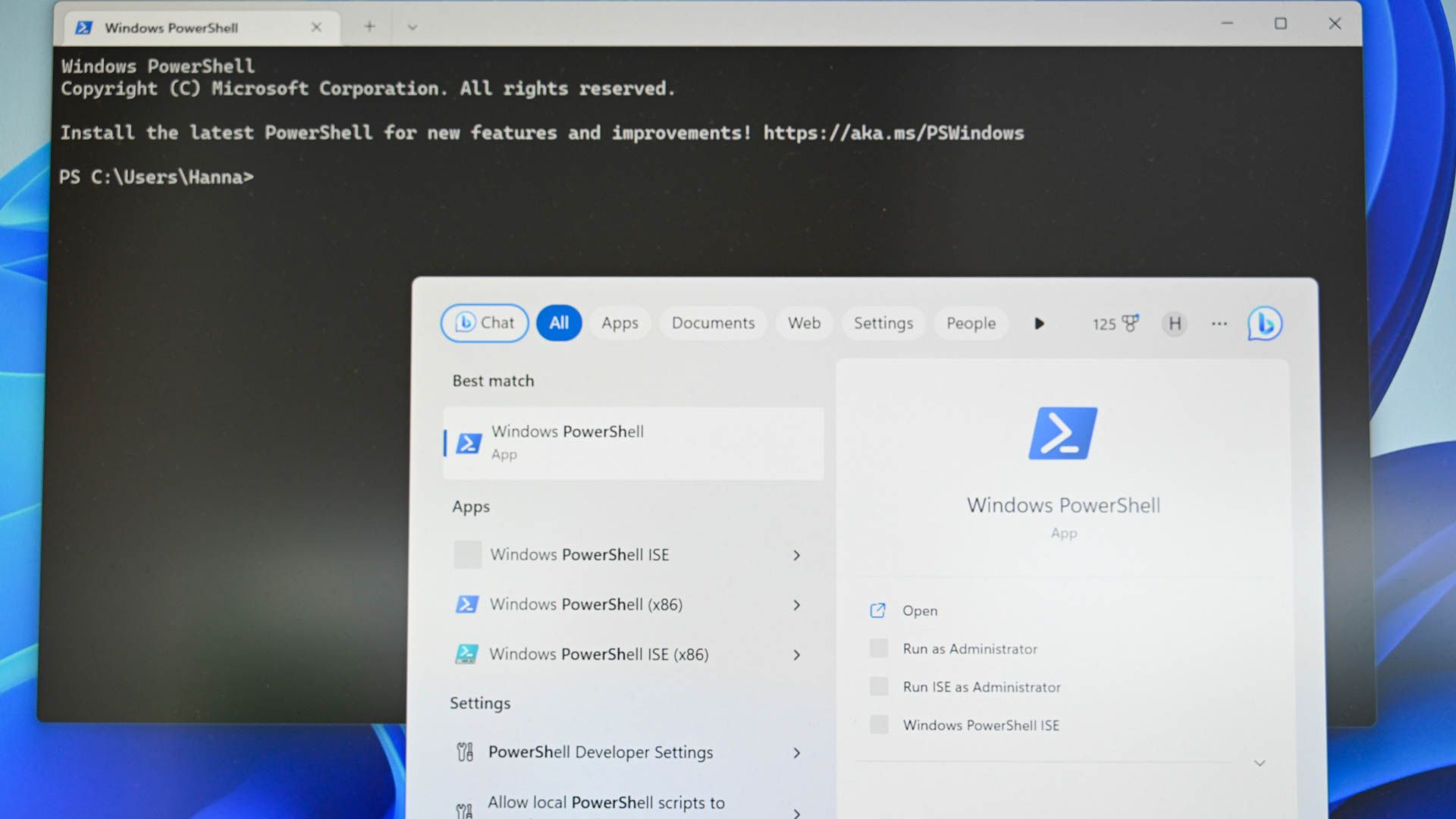Image resolution: width=1456 pixels, height=819 pixels.
Task: Expand Windows PowerShell ISE result chevron
Action: tap(796, 555)
